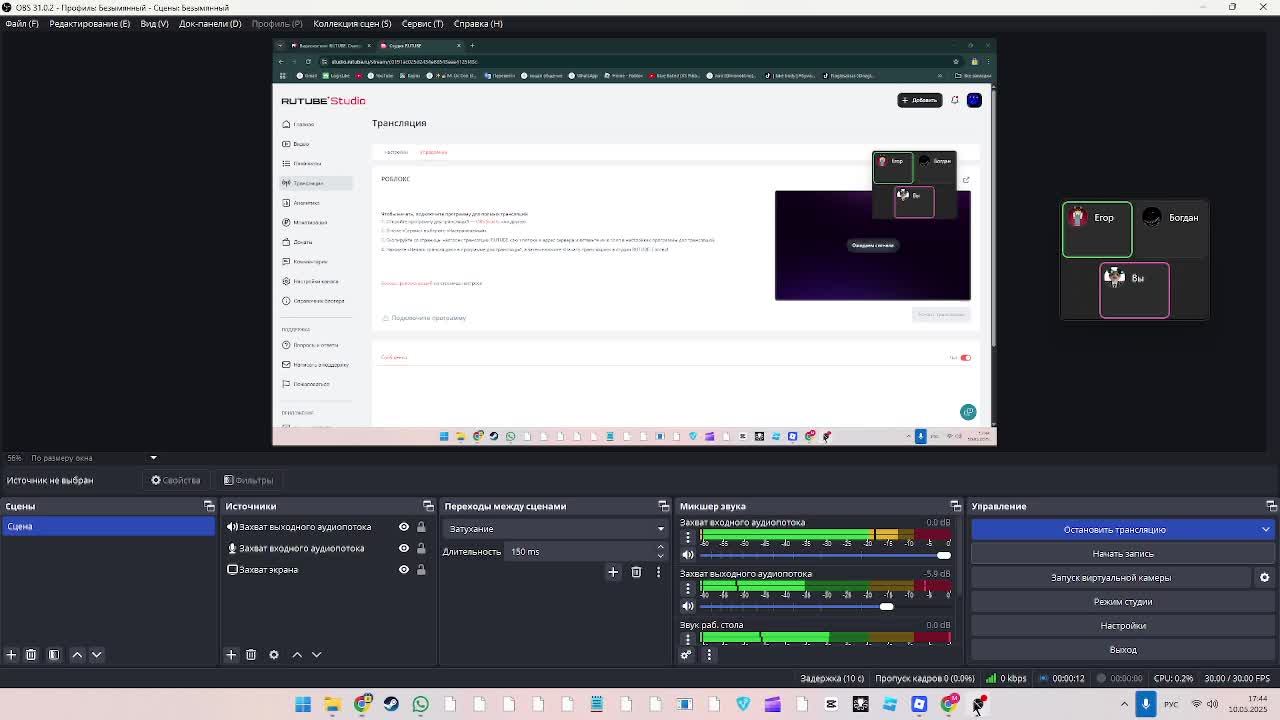Lock 'Захват выходного аудиопотока' source
The width and height of the screenshot is (1280, 720).
click(x=421, y=527)
